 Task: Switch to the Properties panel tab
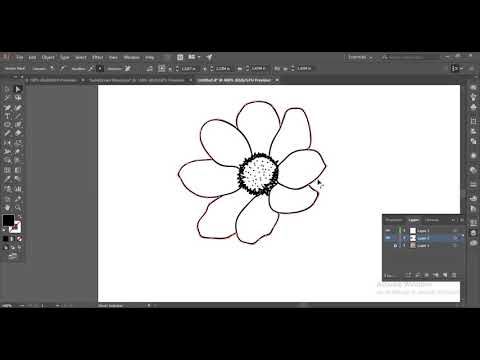click(x=394, y=220)
